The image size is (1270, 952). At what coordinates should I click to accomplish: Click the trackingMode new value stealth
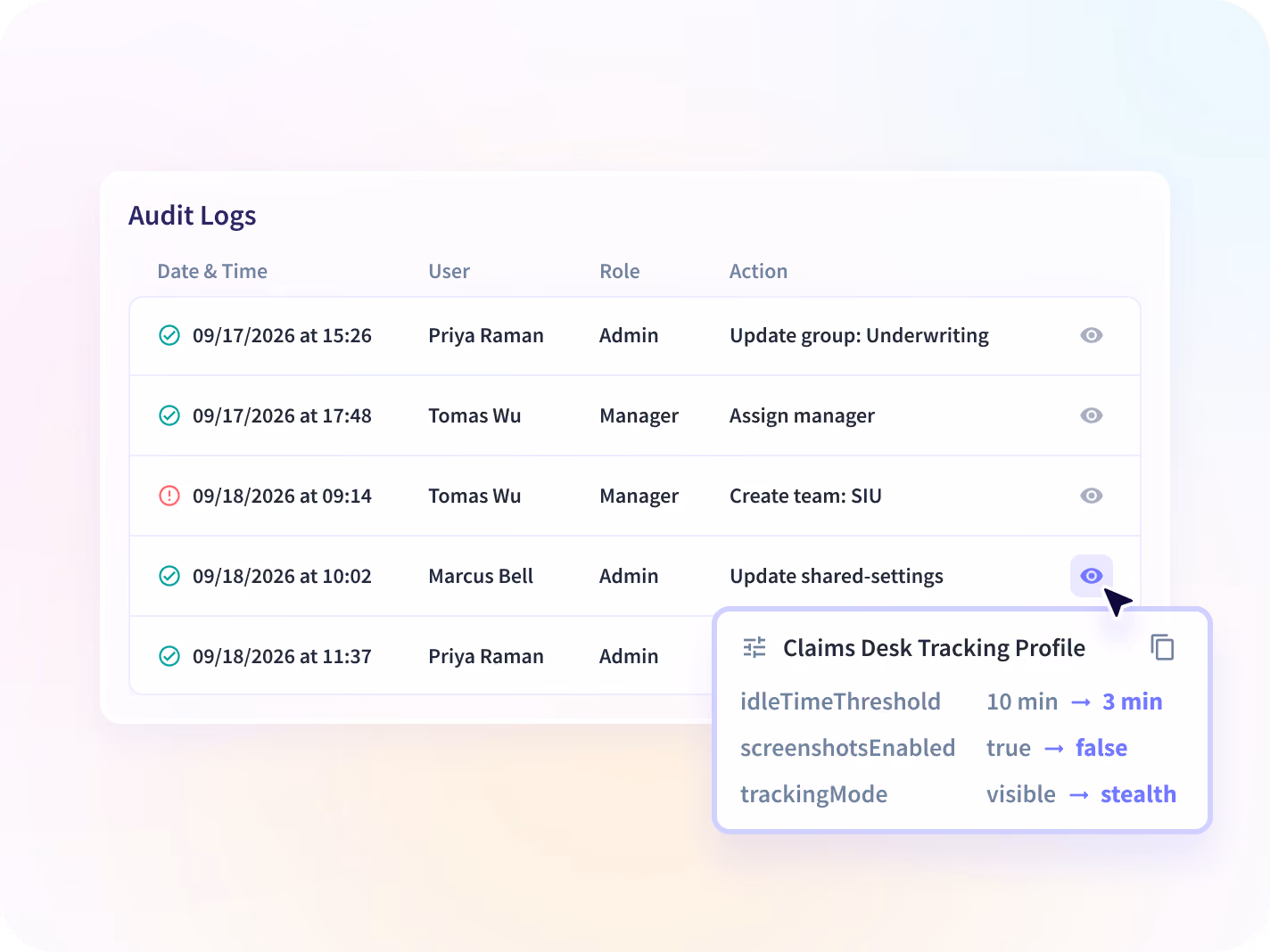pos(1138,794)
